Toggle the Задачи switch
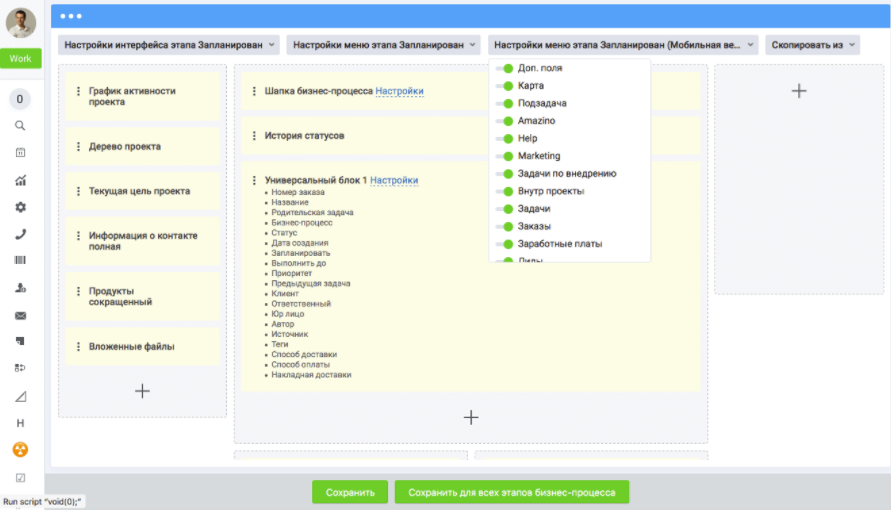Viewport: 891px width, 510px height. click(x=505, y=209)
